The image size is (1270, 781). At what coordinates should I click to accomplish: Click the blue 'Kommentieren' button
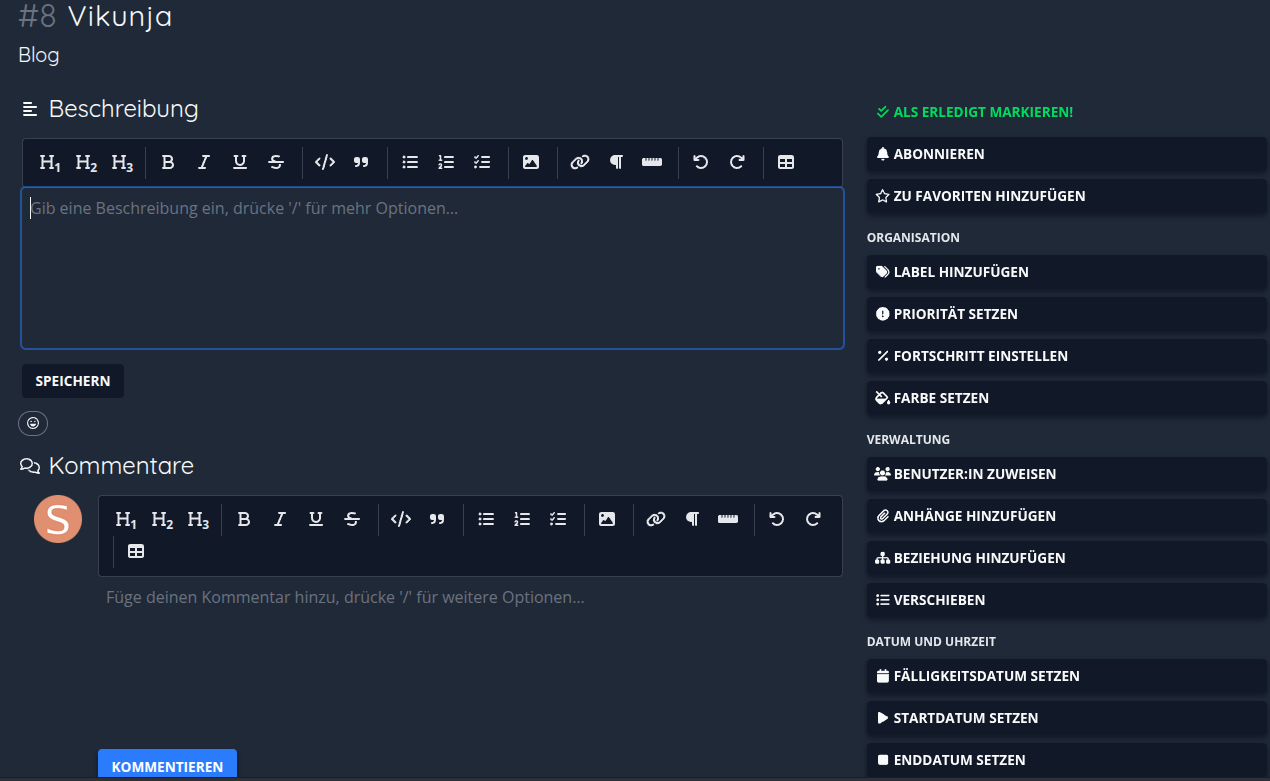(x=167, y=766)
